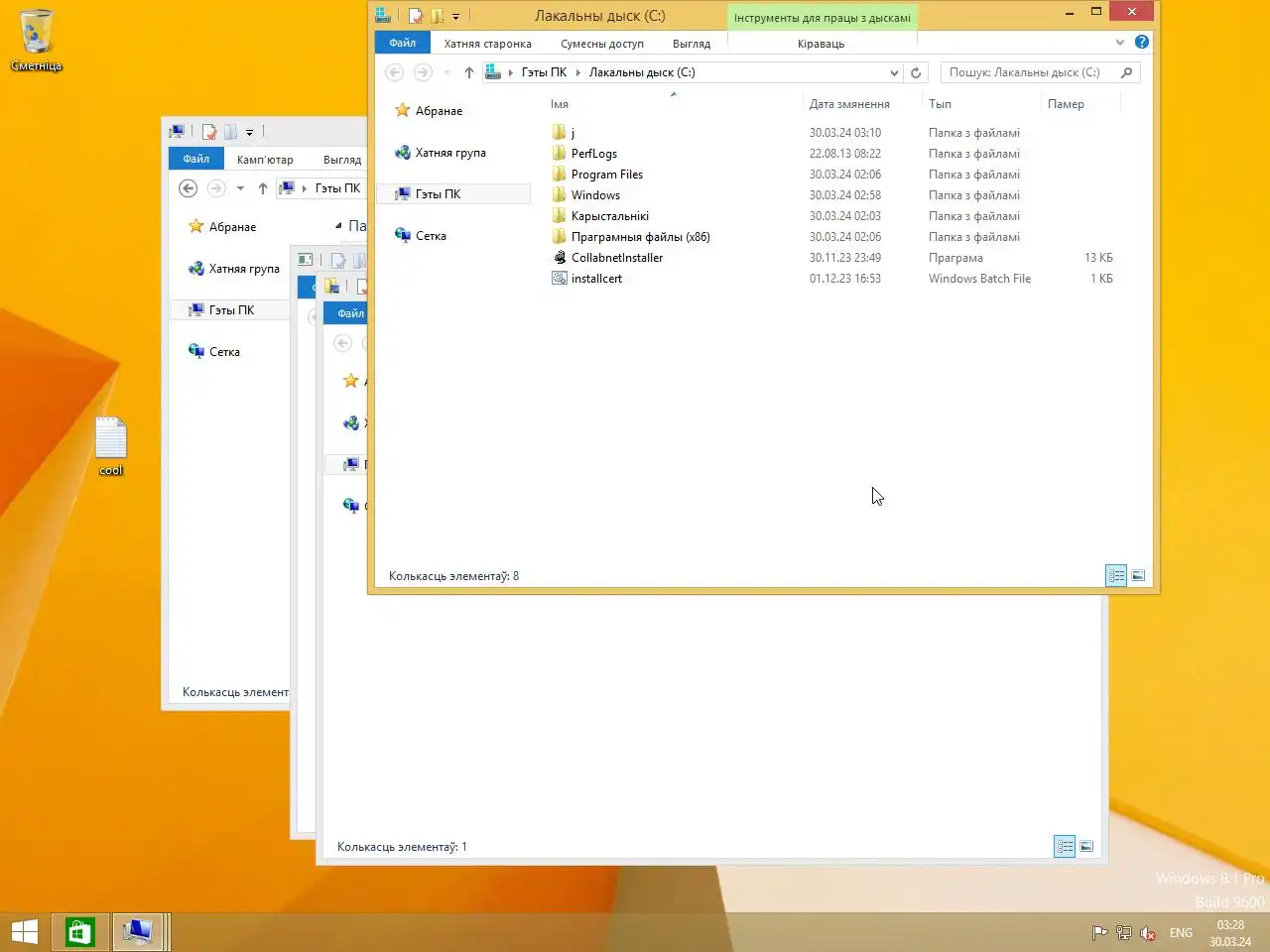Image resolution: width=1270 pixels, height=952 pixels.
Task: Click the network icon in system tray
Action: point(1123,932)
